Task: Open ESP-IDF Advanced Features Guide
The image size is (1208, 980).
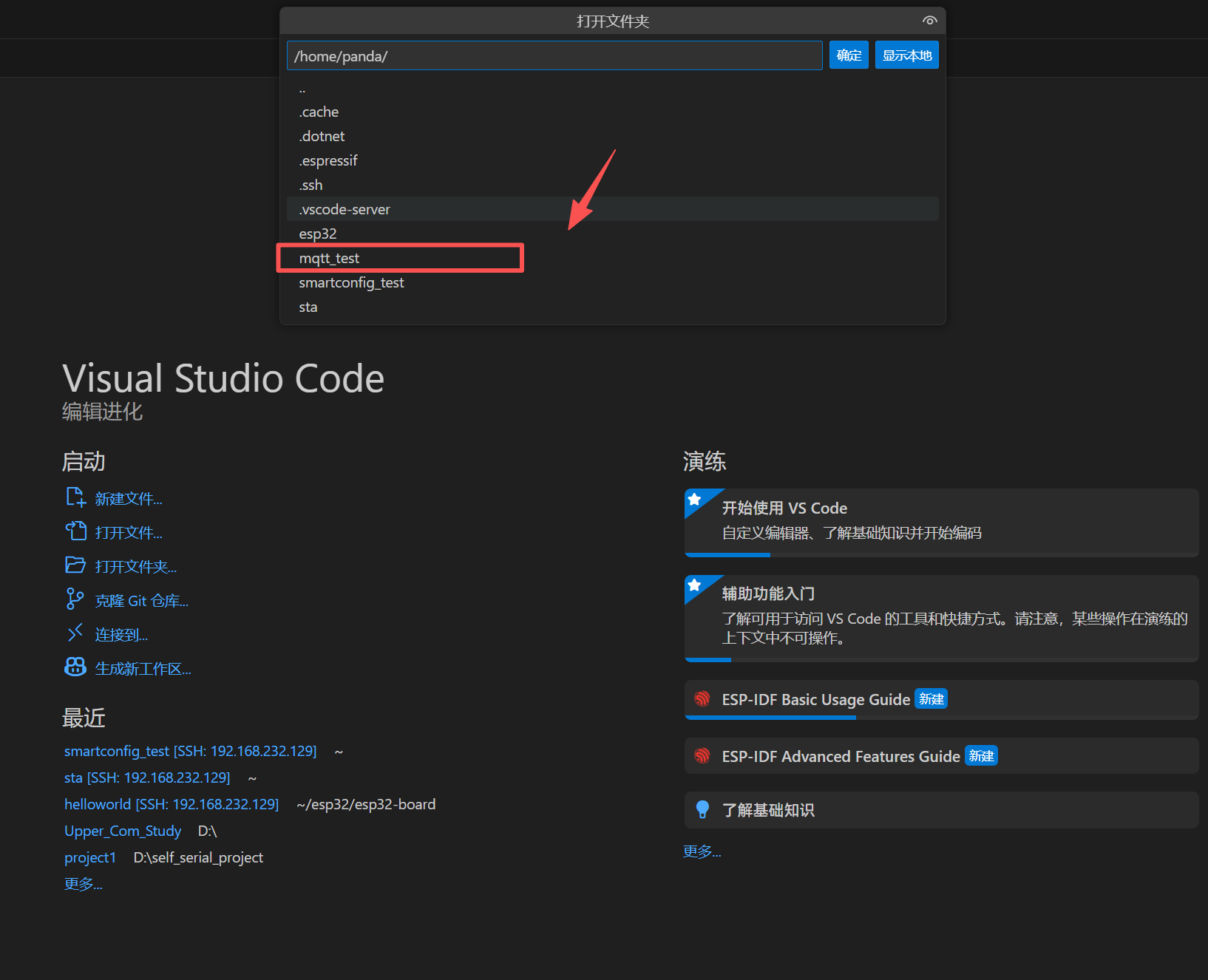Action: [941, 756]
